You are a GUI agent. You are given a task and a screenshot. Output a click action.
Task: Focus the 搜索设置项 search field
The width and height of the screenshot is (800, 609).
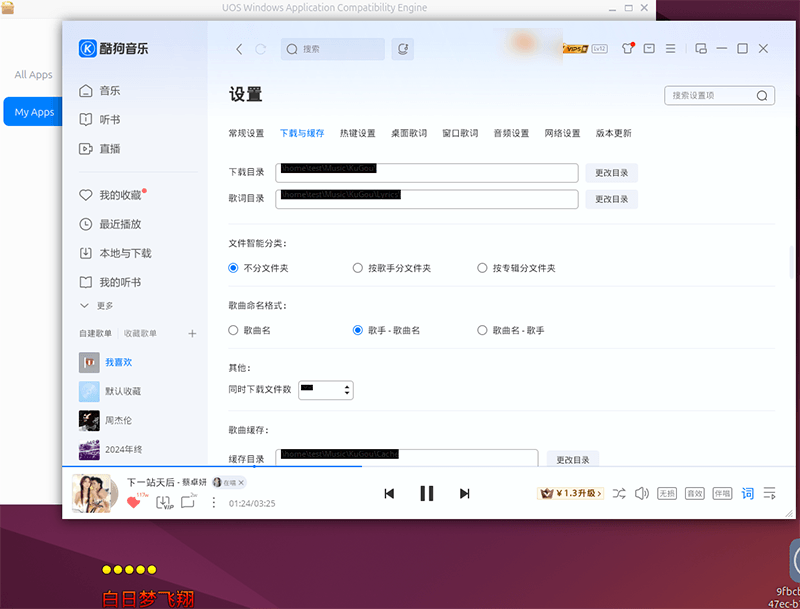719,95
